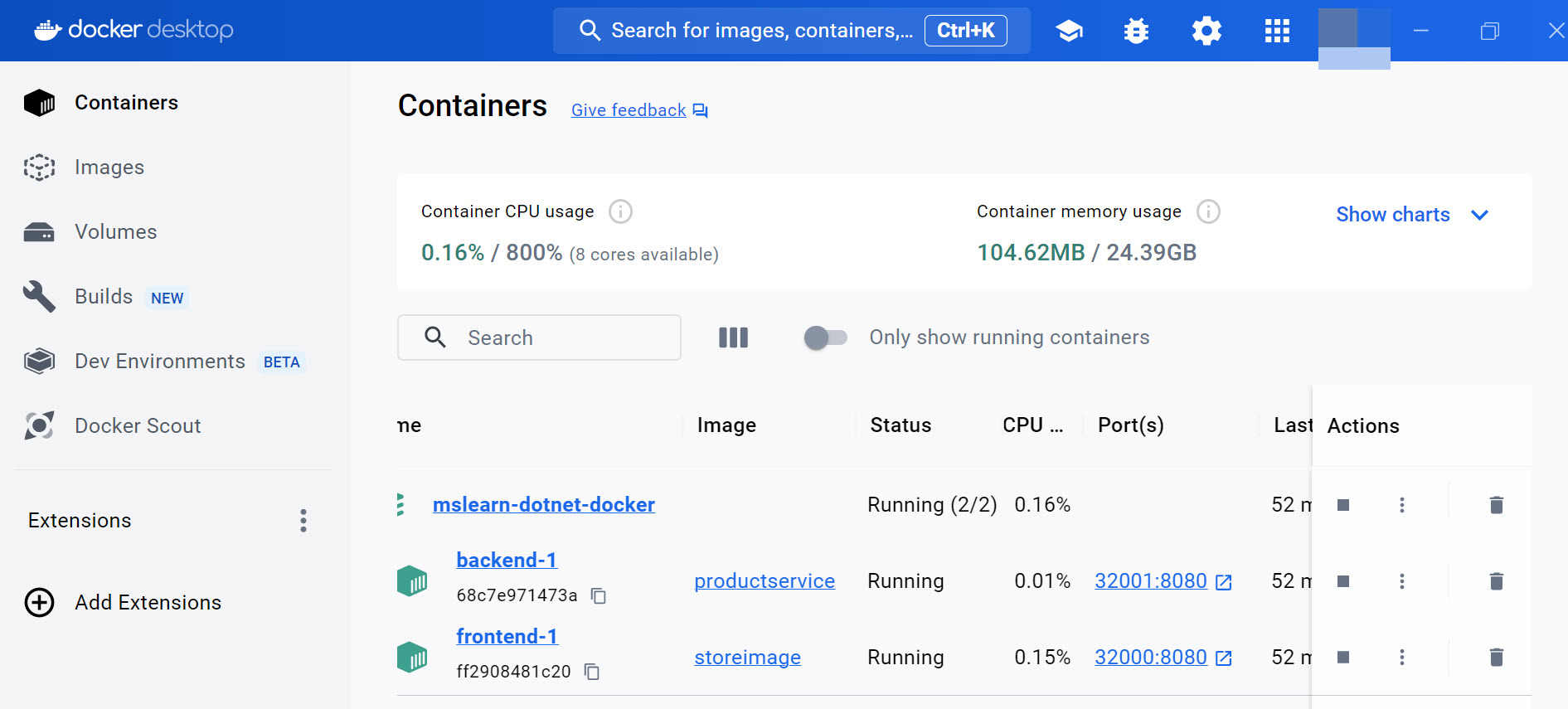Screen dimensions: 1568x709
Task: Click the frontend-1 container cube icon
Action: tap(412, 657)
